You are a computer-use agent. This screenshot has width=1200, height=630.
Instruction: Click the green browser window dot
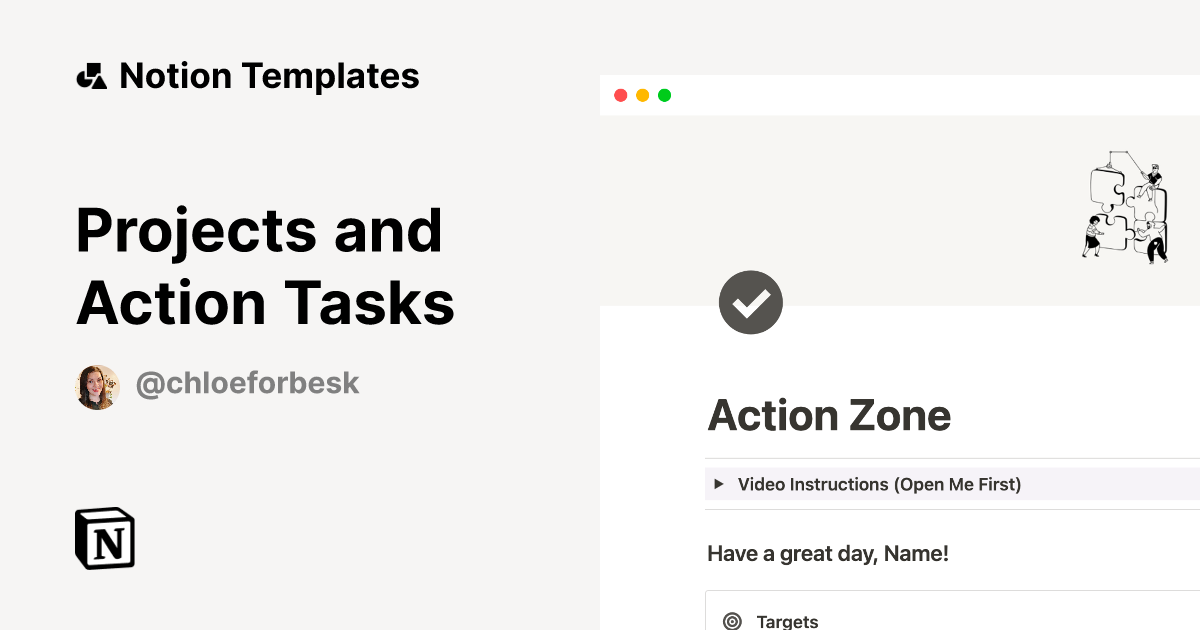pos(664,95)
